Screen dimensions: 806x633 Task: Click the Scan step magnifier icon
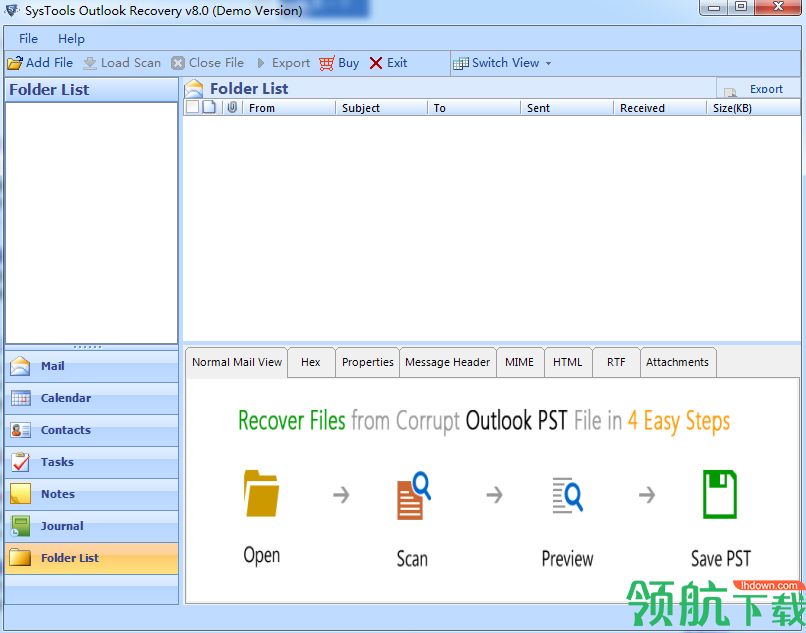413,495
